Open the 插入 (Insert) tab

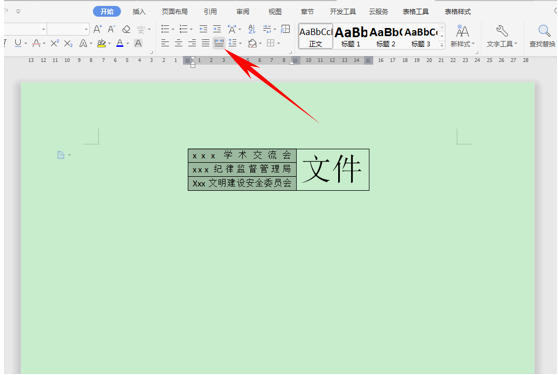pyautogui.click(x=139, y=12)
